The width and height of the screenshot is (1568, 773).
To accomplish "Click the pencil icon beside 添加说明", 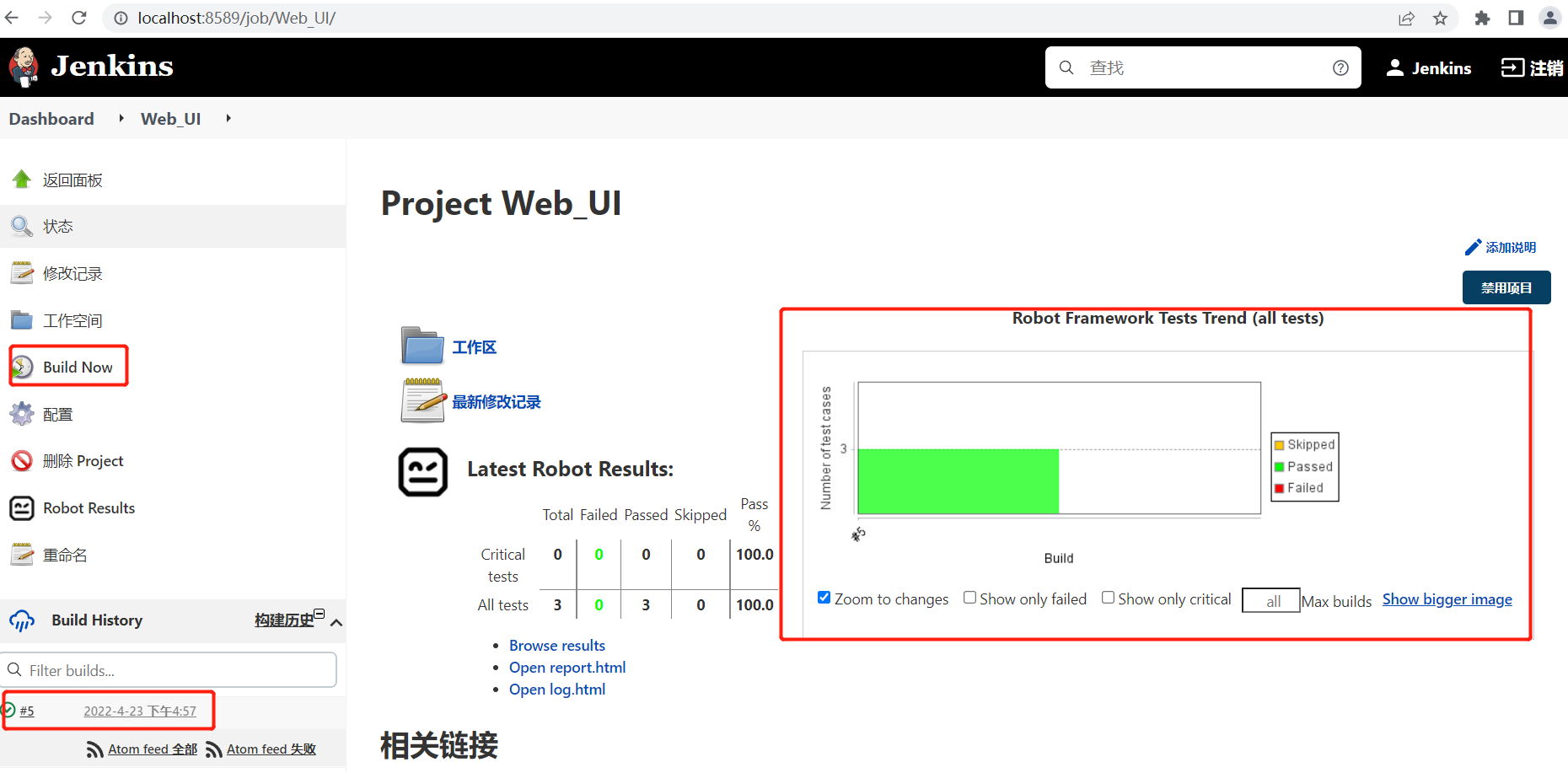I will click(x=1473, y=247).
